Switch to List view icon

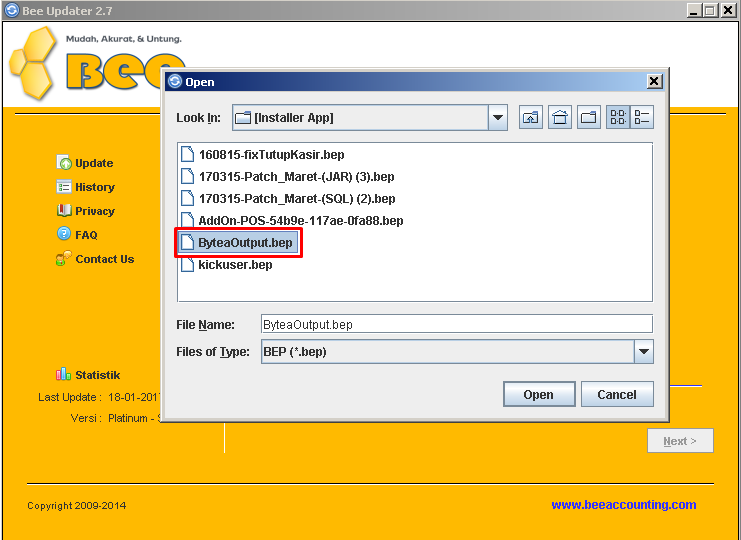coord(618,117)
